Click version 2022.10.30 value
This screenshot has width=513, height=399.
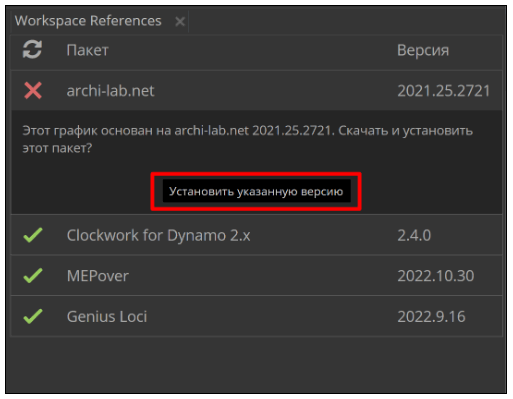pyautogui.click(x=436, y=276)
